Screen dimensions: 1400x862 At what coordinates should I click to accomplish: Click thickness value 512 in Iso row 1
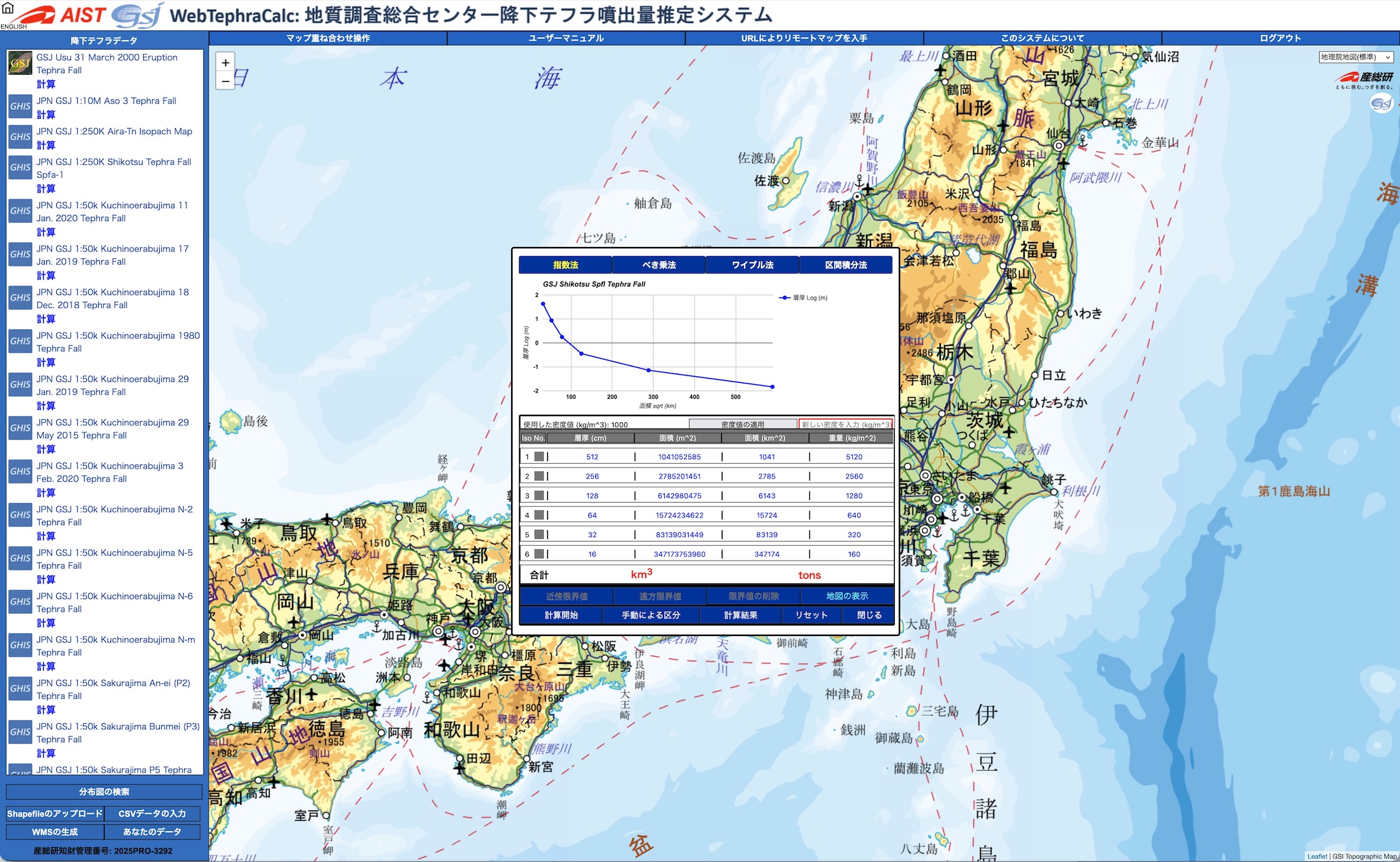pos(592,457)
